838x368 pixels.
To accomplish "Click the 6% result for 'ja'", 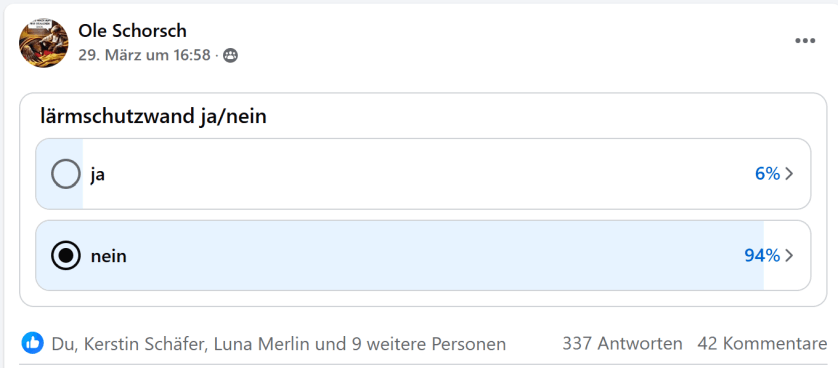I will 767,174.
